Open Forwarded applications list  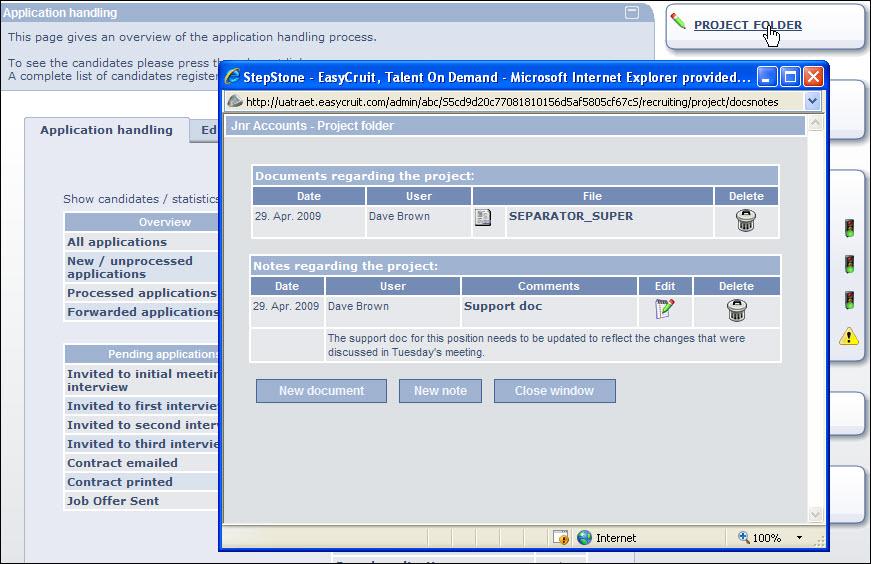click(143, 312)
